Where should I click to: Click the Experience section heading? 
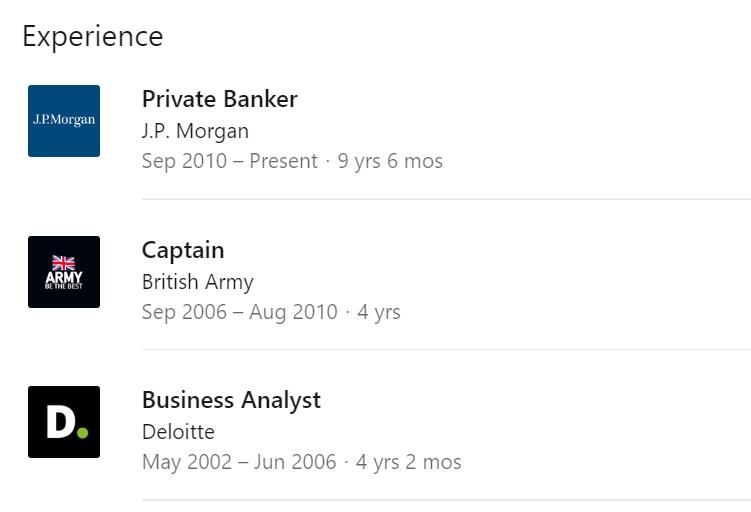click(92, 37)
